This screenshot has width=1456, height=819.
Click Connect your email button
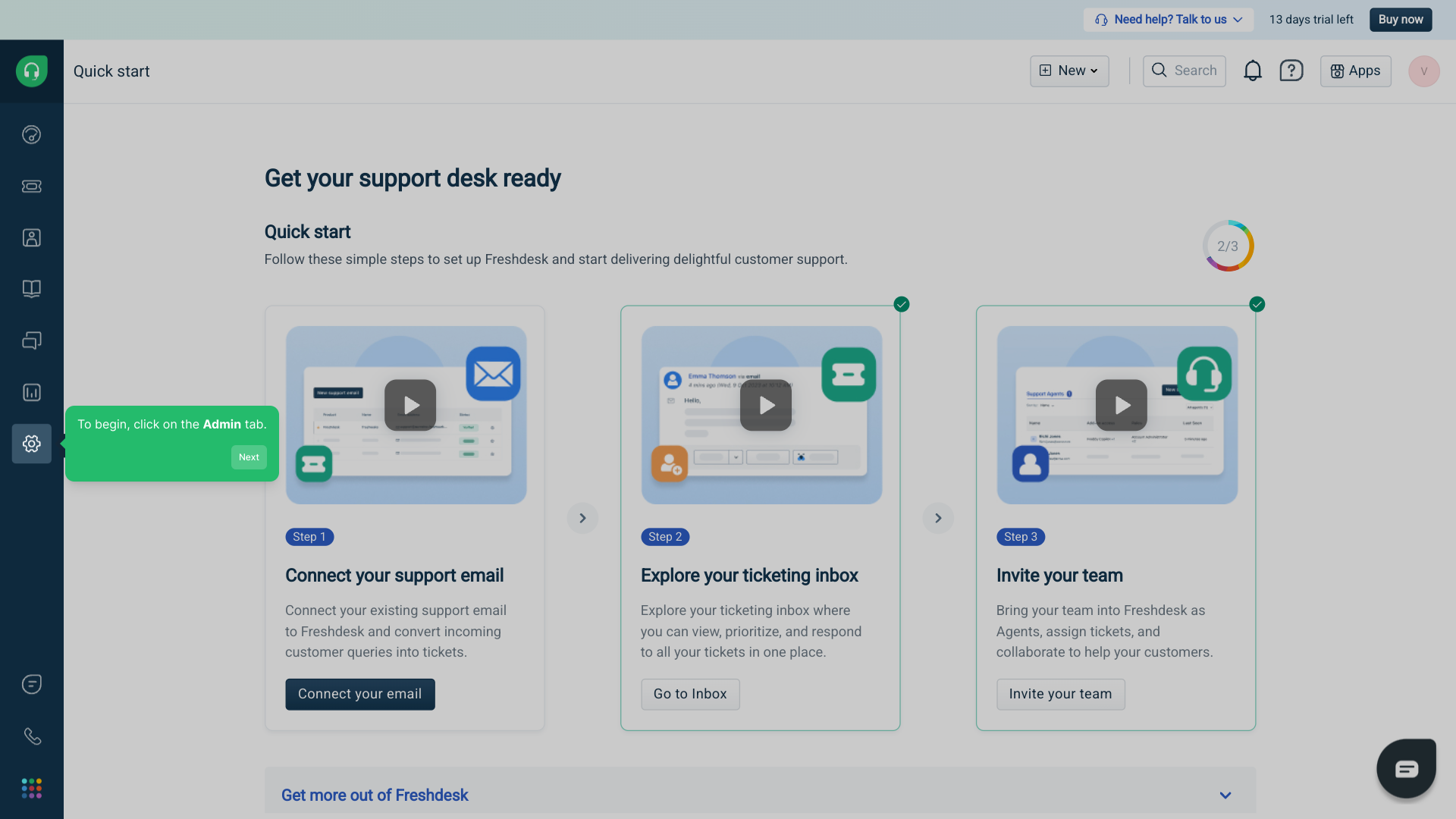point(359,694)
